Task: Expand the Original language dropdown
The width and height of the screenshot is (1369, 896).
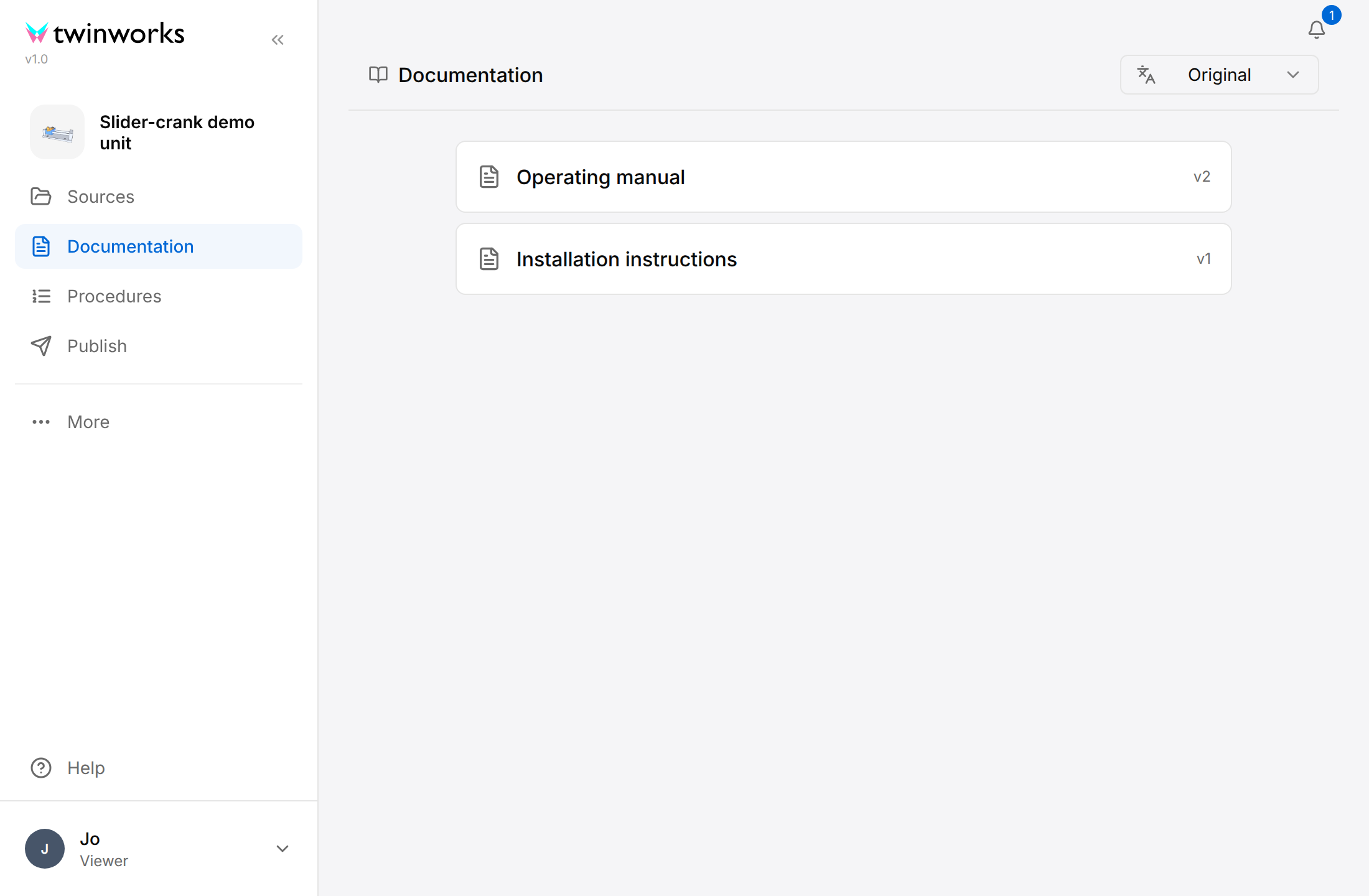Action: pyautogui.click(x=1220, y=75)
